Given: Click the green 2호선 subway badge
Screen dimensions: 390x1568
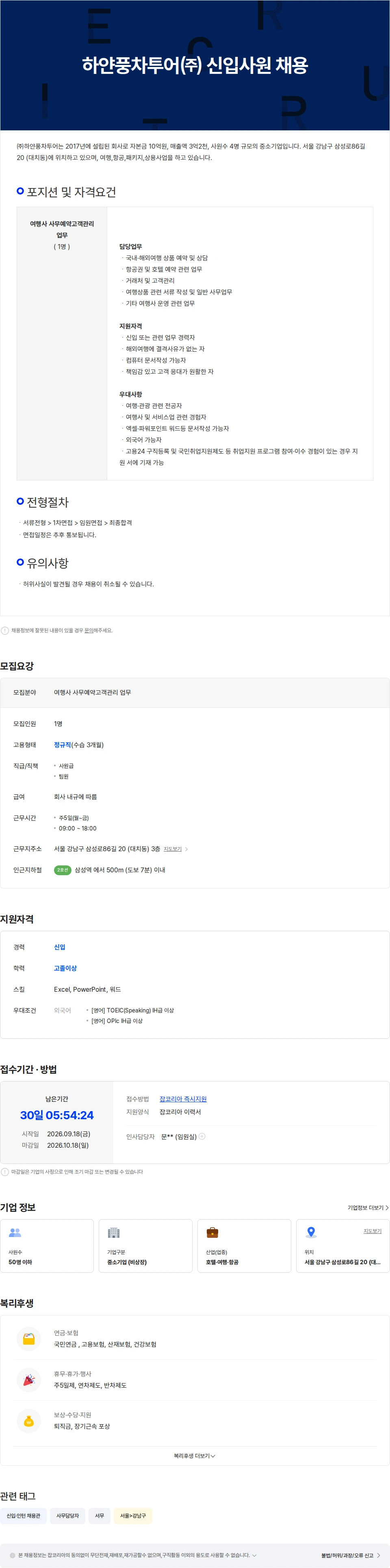Looking at the screenshot, I should coord(63,870).
